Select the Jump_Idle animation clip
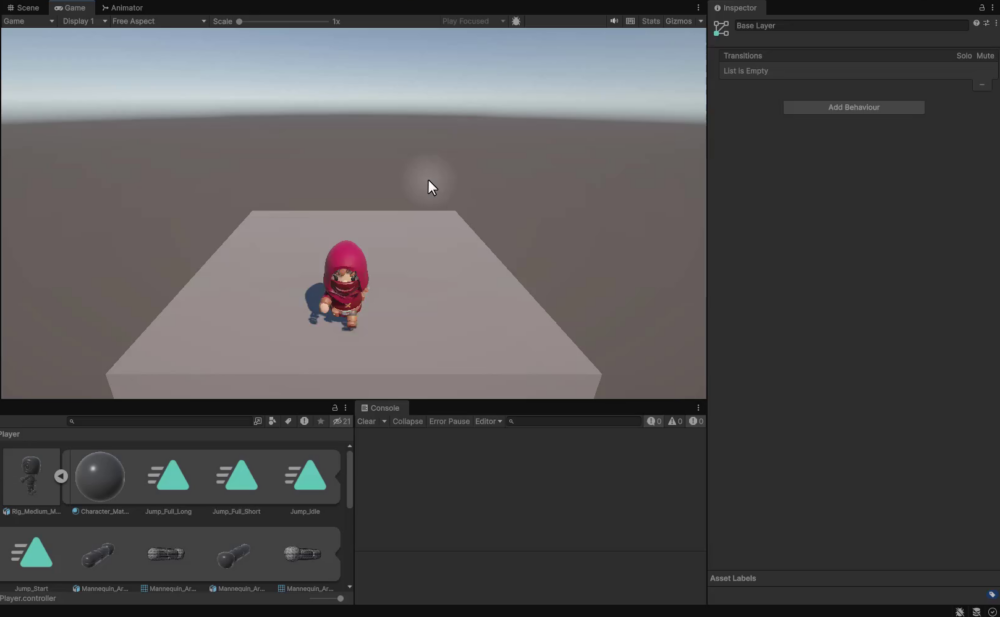 [x=305, y=476]
